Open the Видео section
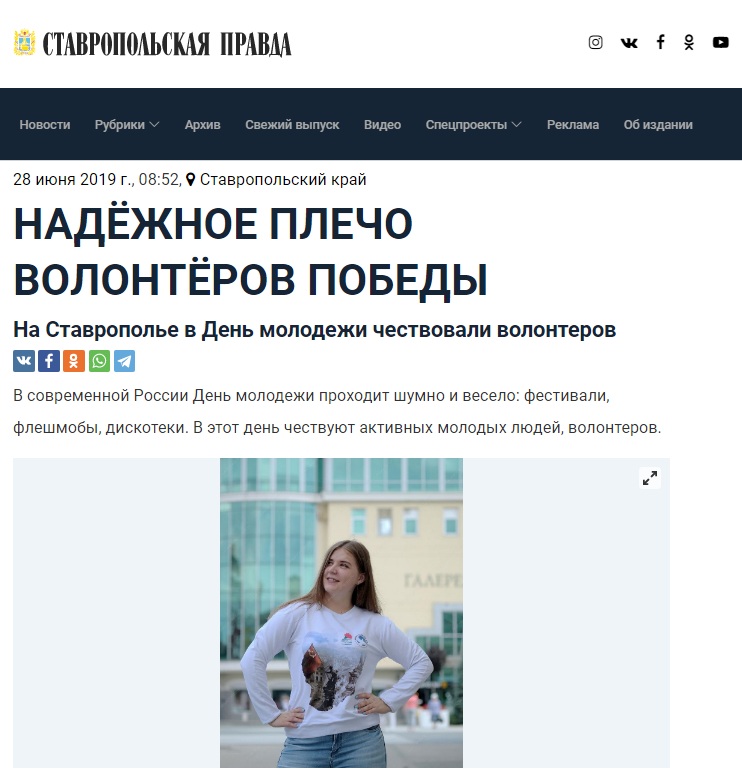 [x=382, y=125]
